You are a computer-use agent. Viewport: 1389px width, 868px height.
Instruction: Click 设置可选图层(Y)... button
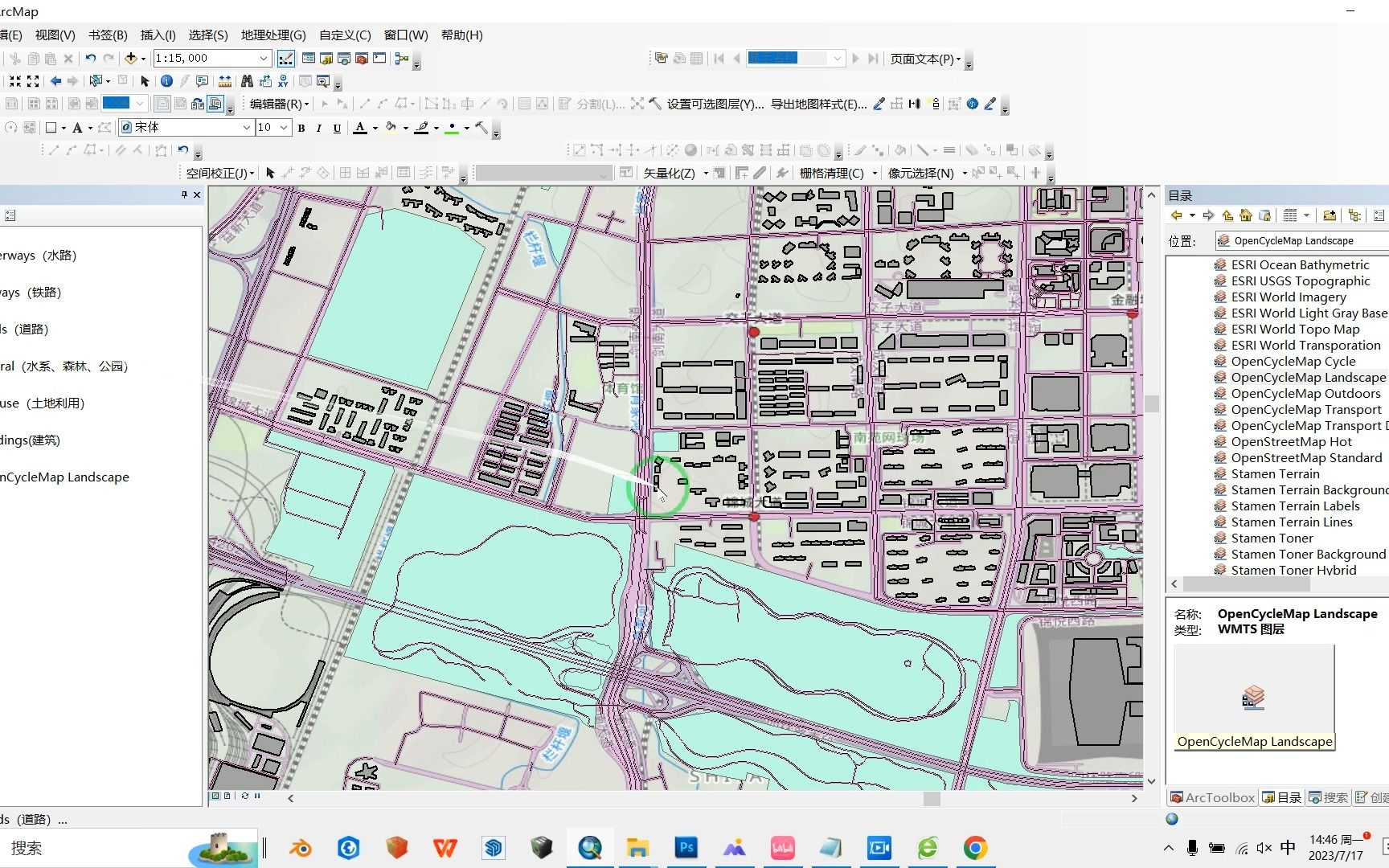point(715,104)
